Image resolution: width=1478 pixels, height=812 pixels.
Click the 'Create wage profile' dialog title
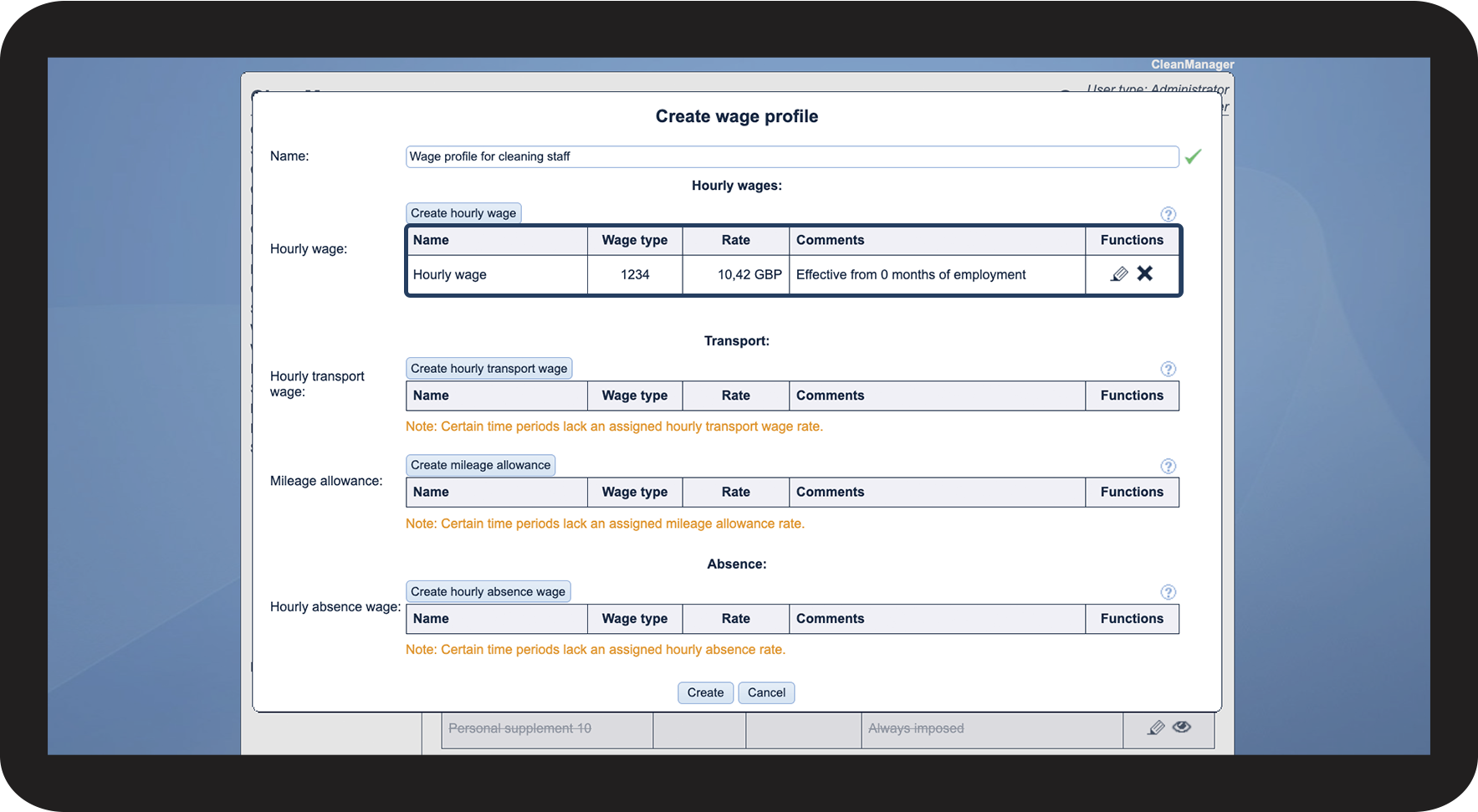coord(737,116)
